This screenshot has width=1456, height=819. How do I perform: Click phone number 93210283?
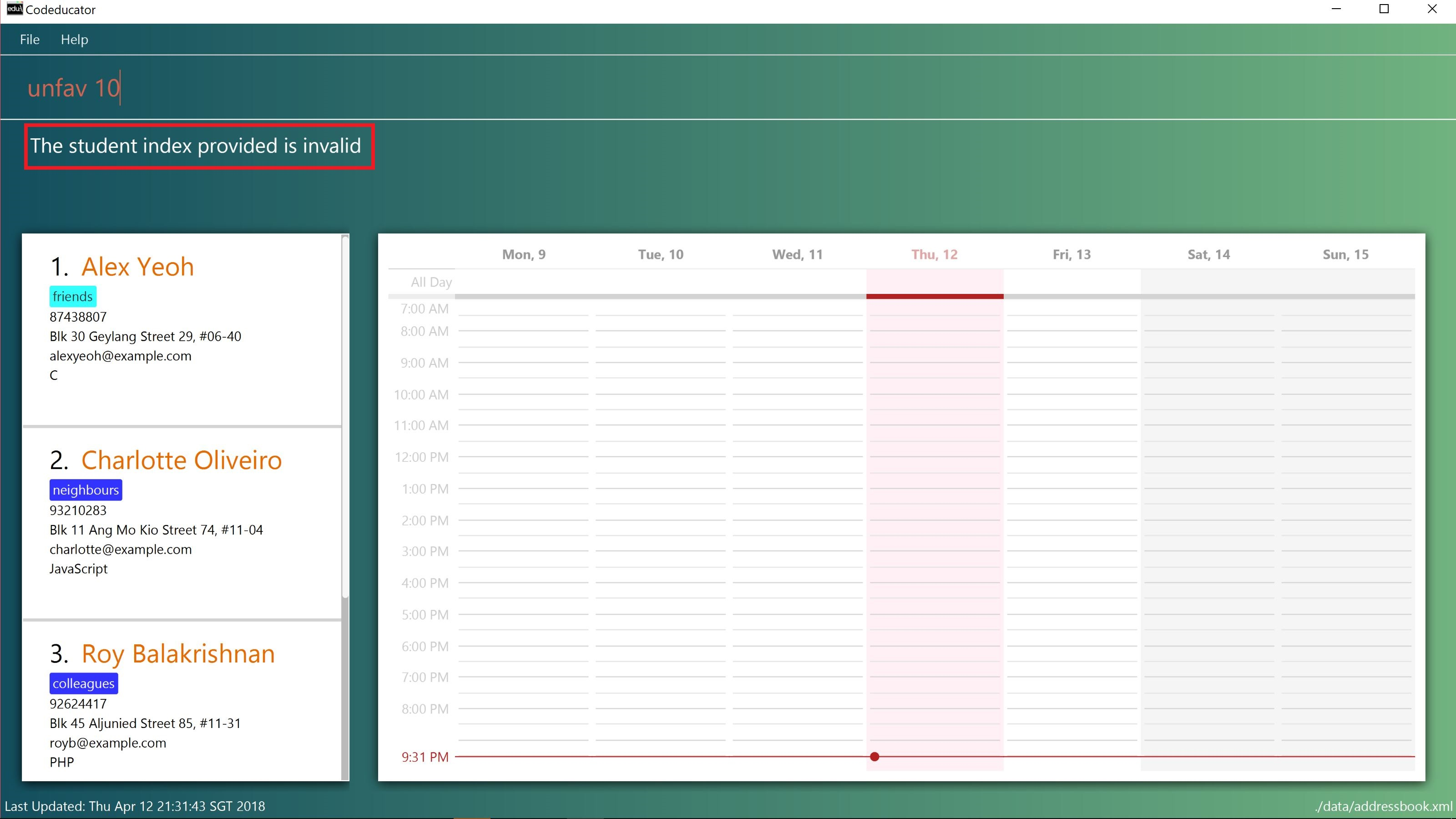pos(78,511)
